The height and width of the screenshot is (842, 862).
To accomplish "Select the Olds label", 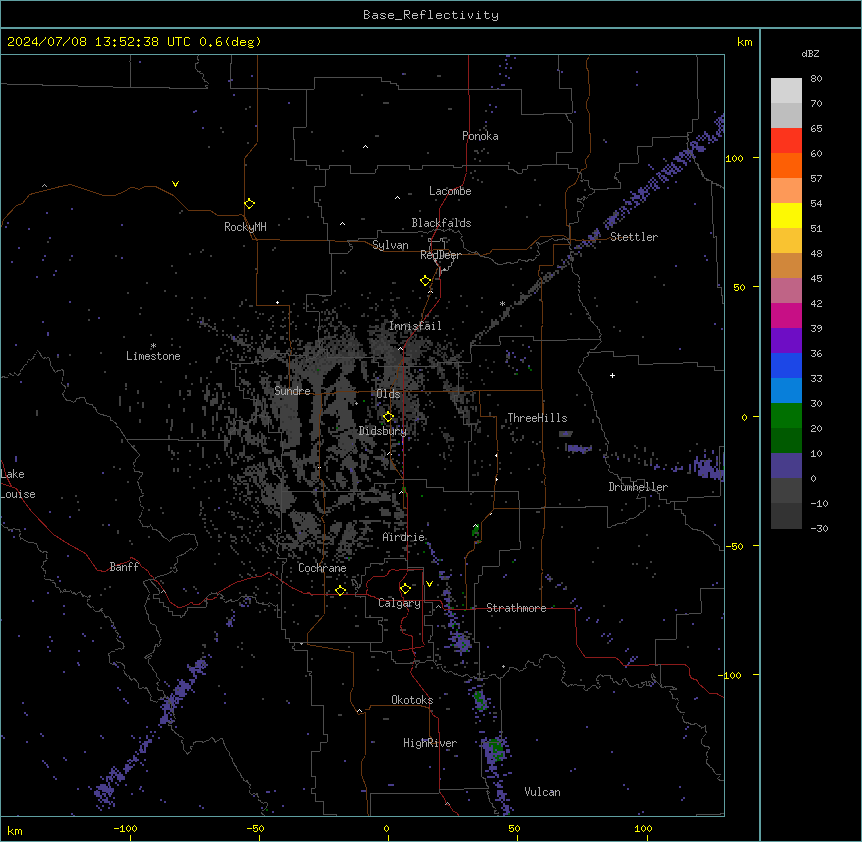I will pyautogui.click(x=388, y=394).
